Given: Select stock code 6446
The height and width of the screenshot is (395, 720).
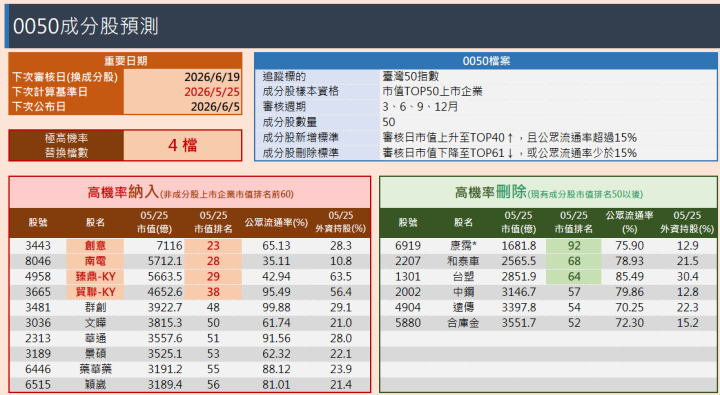Looking at the screenshot, I should click(x=38, y=369).
